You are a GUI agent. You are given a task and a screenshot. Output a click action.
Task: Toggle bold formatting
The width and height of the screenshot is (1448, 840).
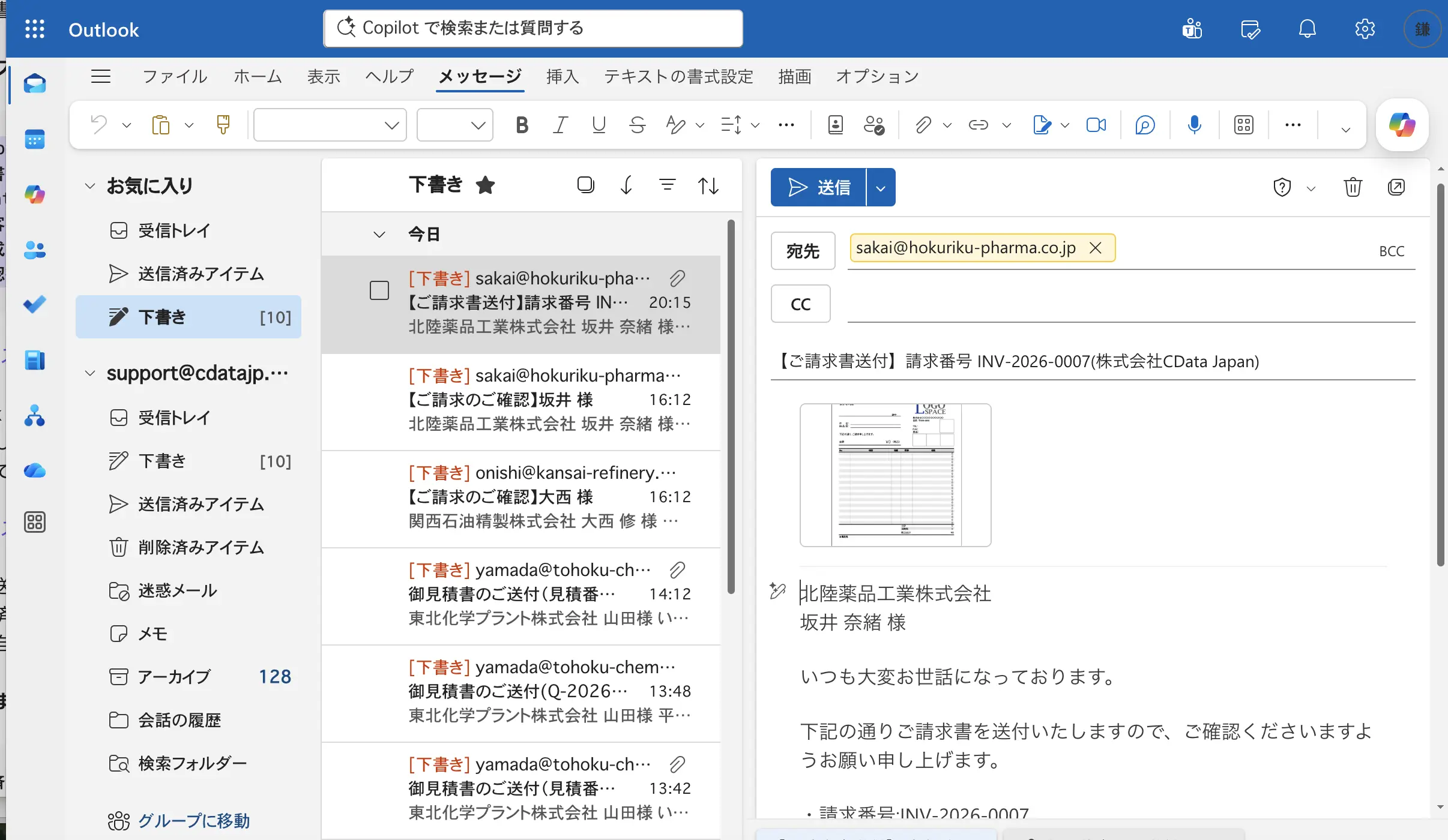click(522, 125)
